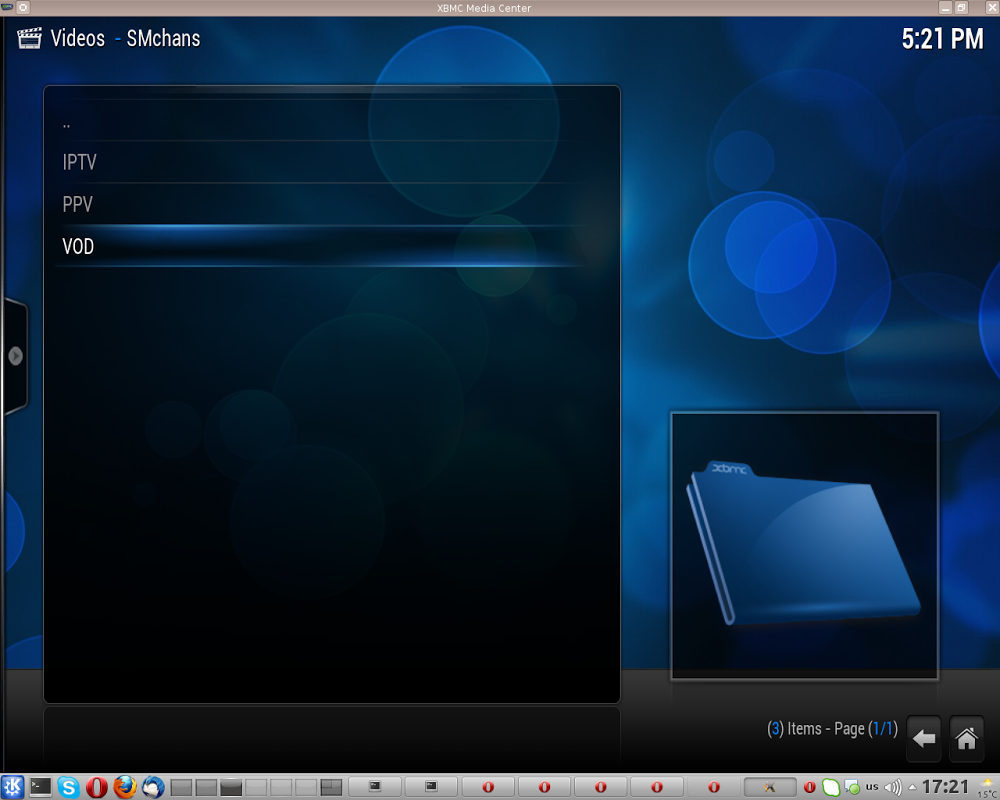
Task: Open the green chat tray icon
Action: [830, 787]
